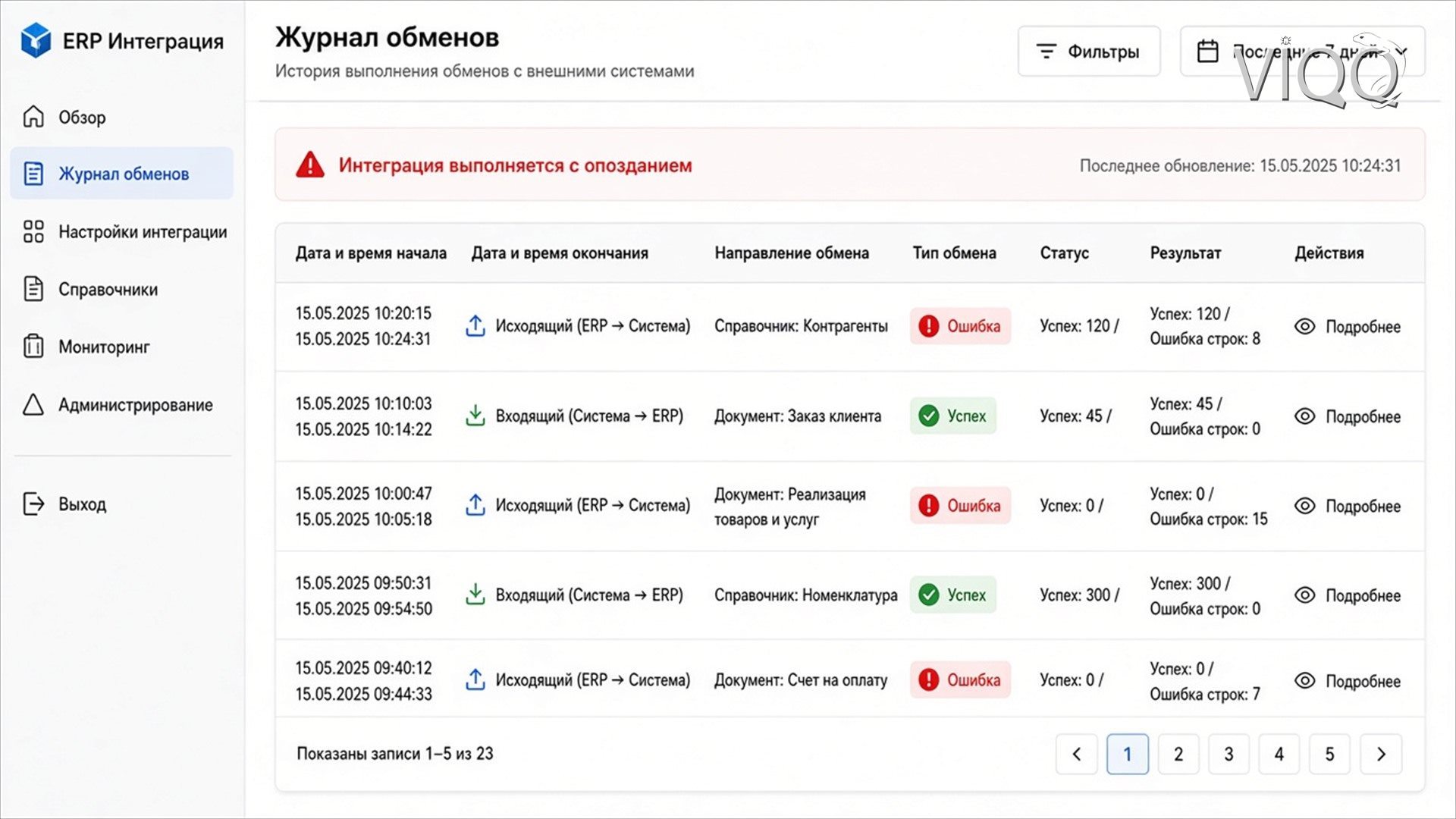The width and height of the screenshot is (1456, 819).
Task: Open the Фильтры button
Action: (1089, 52)
